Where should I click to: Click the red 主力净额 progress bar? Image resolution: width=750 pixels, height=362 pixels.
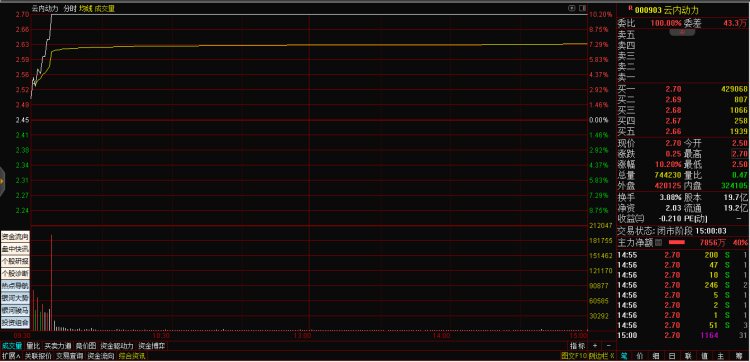(676, 243)
